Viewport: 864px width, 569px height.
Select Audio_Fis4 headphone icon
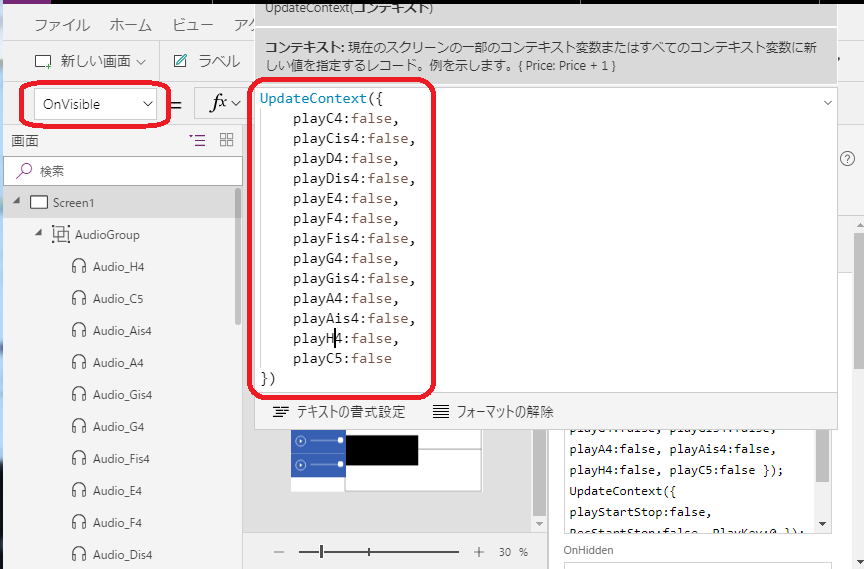[x=79, y=458]
